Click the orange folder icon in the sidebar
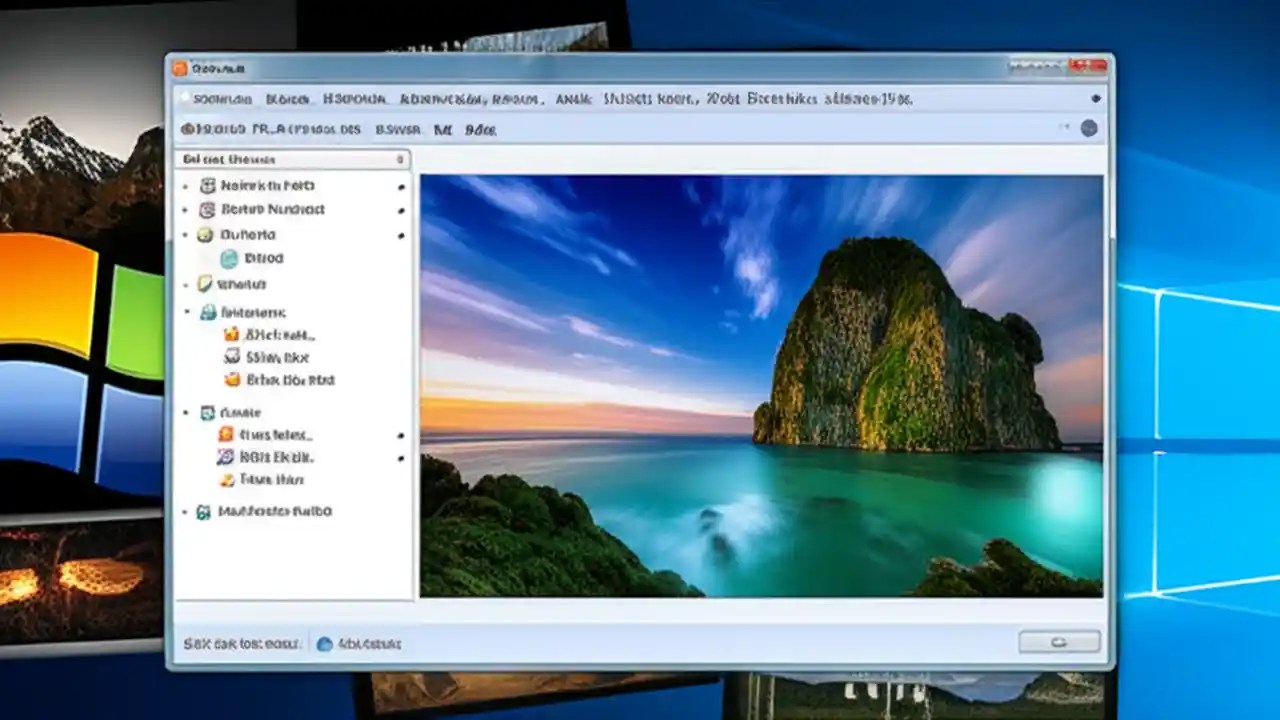The image size is (1280, 720). click(232, 334)
